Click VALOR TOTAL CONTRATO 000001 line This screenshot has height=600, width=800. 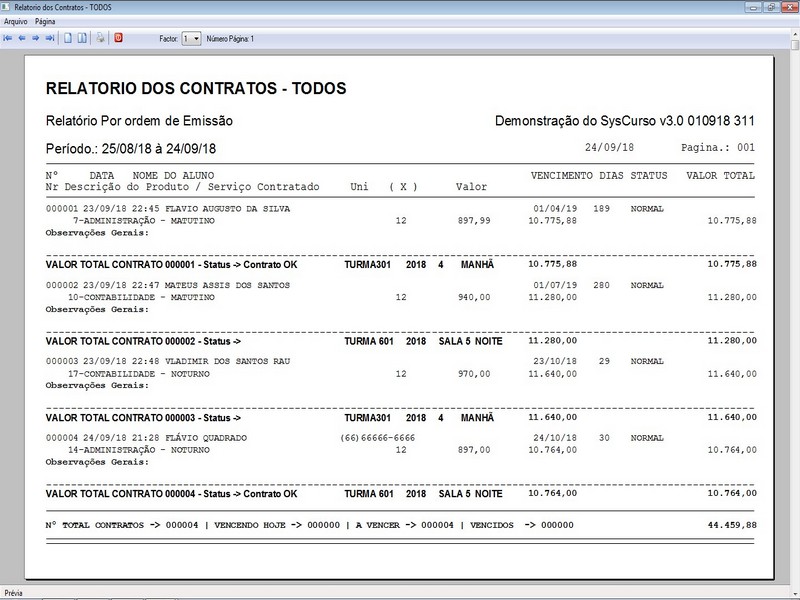tap(401, 264)
